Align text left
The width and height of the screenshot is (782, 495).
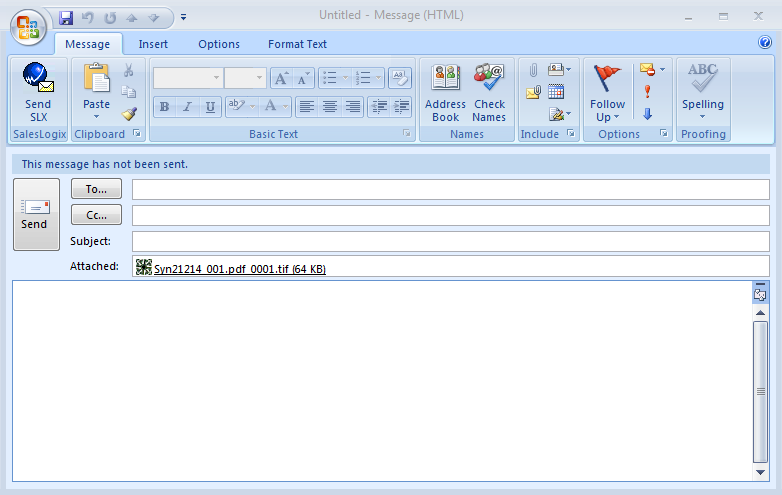(x=306, y=107)
